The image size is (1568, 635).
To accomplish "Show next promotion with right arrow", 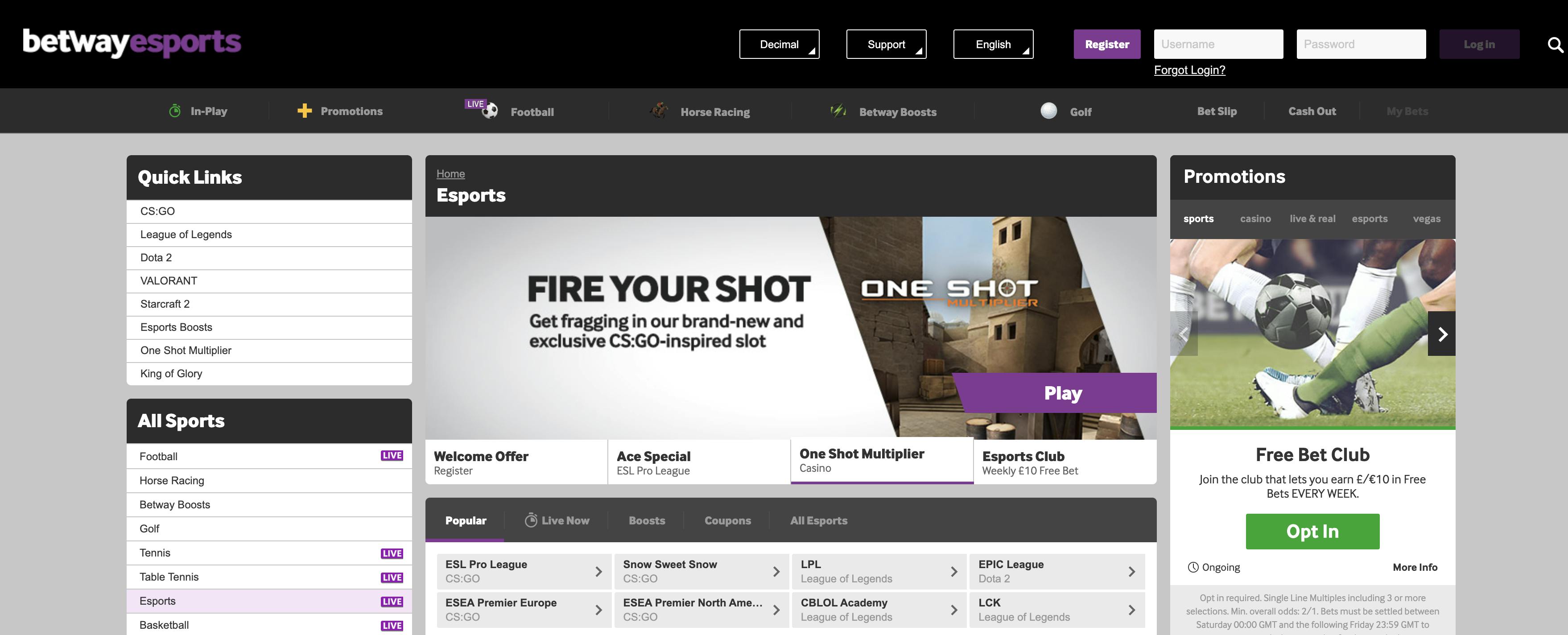I will (1441, 334).
